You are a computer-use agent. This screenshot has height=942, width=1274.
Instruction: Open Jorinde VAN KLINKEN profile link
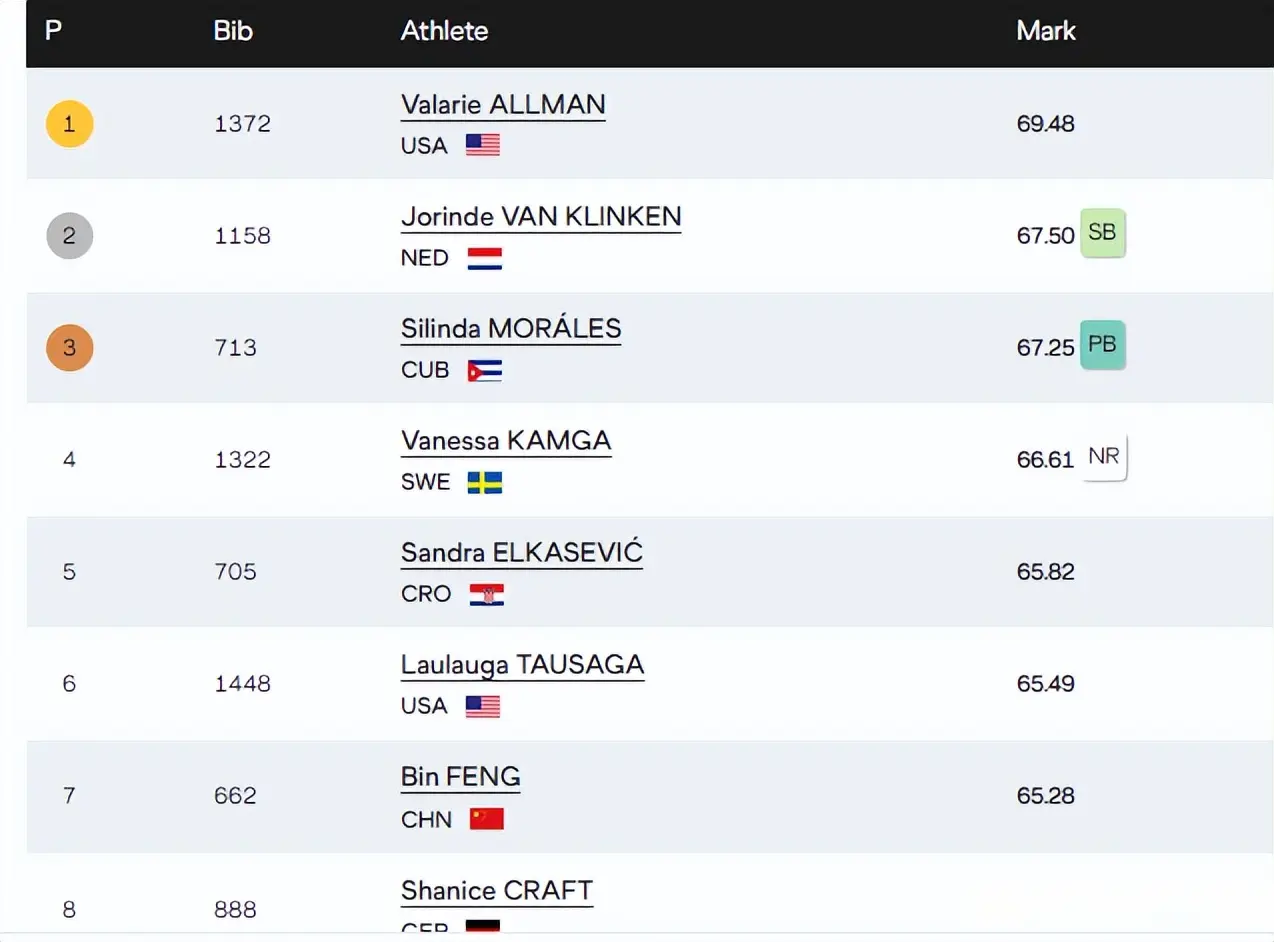[x=541, y=217]
